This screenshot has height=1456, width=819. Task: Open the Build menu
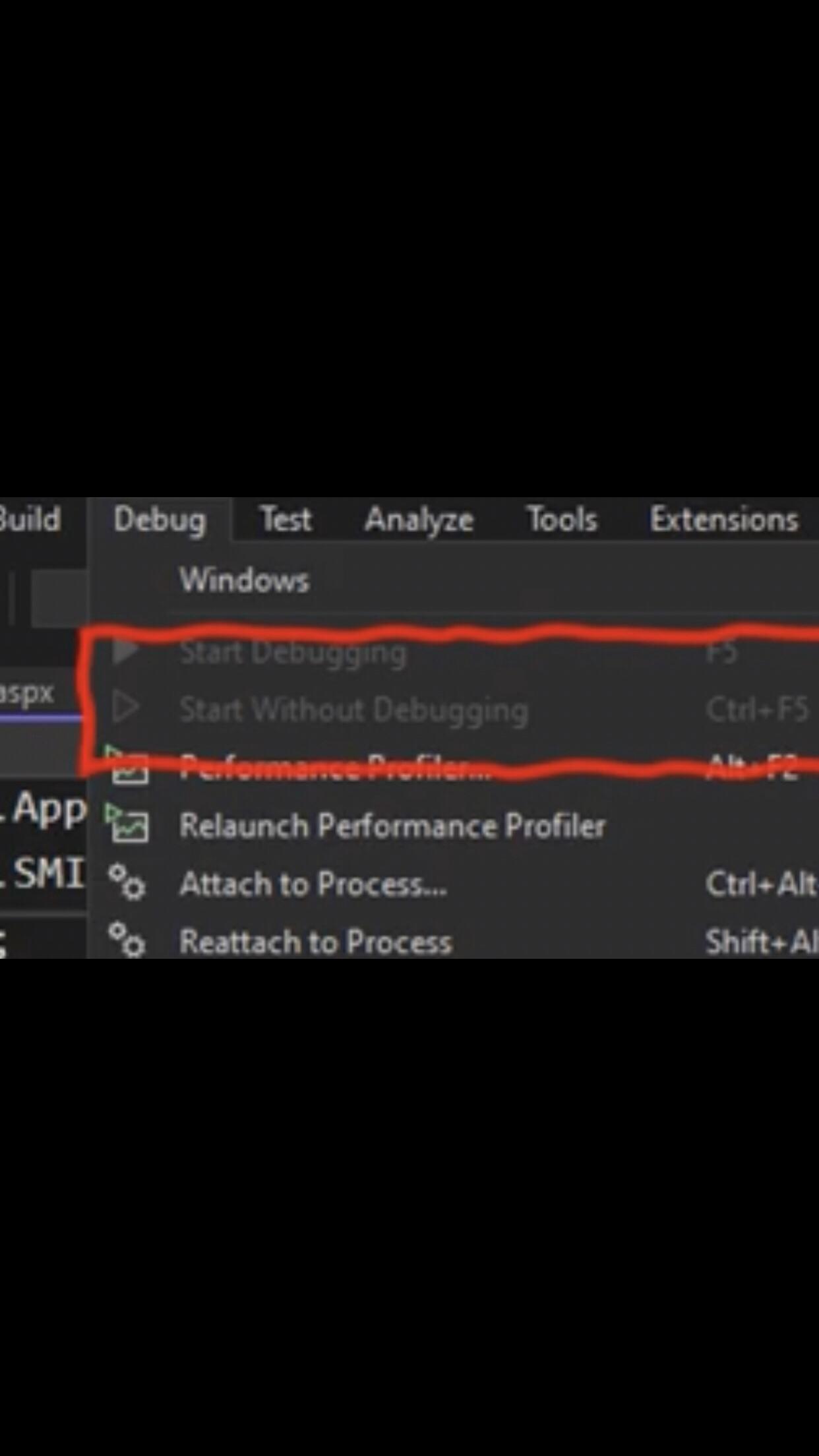point(30,520)
